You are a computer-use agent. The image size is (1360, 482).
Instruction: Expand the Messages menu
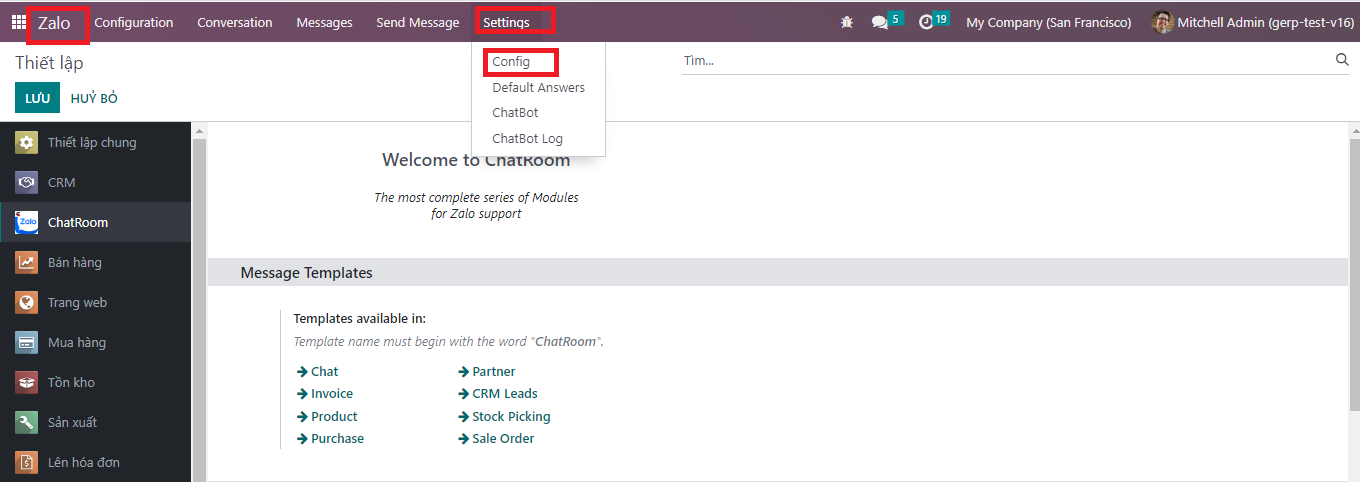(324, 22)
